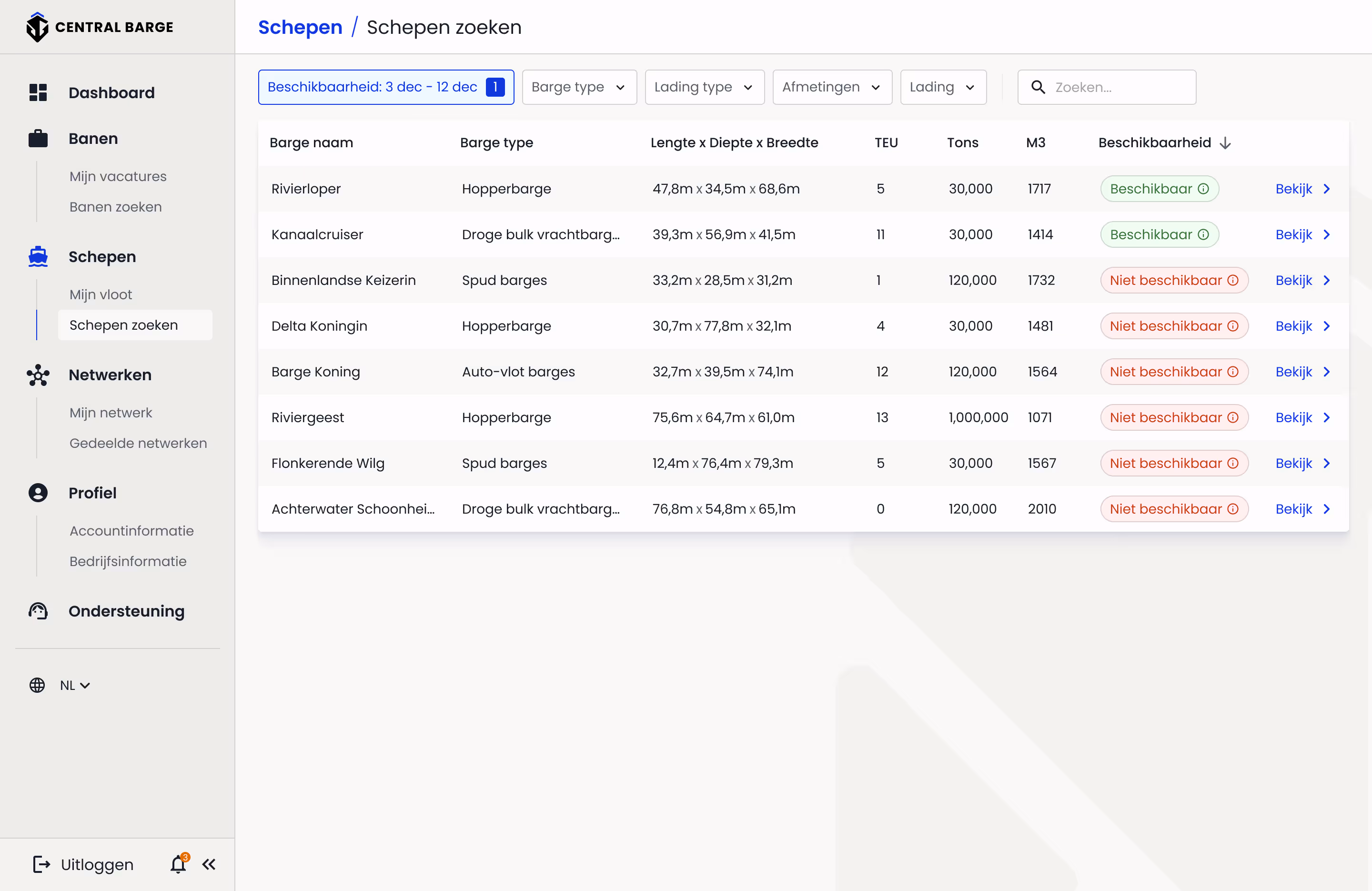Screen dimensions: 1372x891
Task: Click Schepen breadcrumb link
Action: point(300,27)
